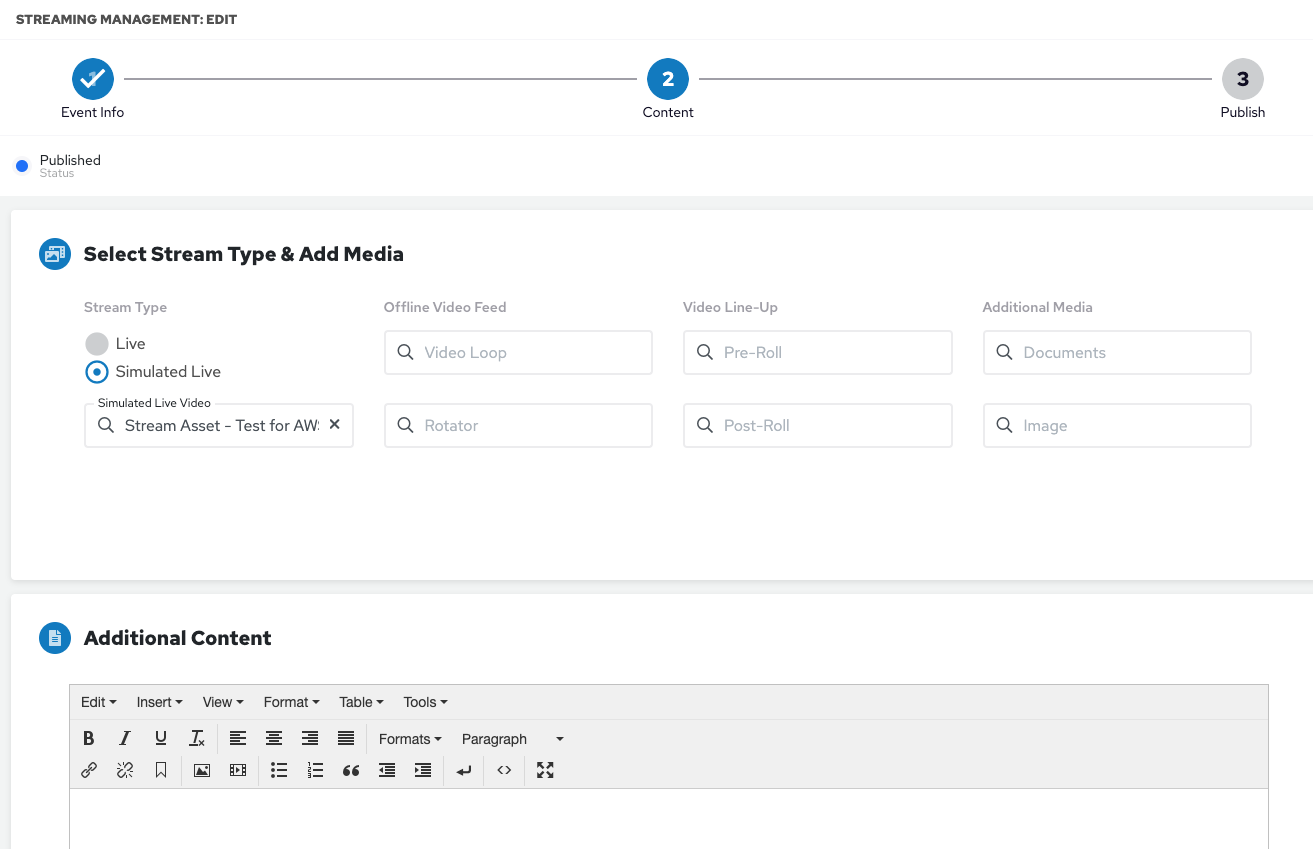The height and width of the screenshot is (849, 1313).
Task: Toggle fullscreen editor icon
Action: (545, 770)
